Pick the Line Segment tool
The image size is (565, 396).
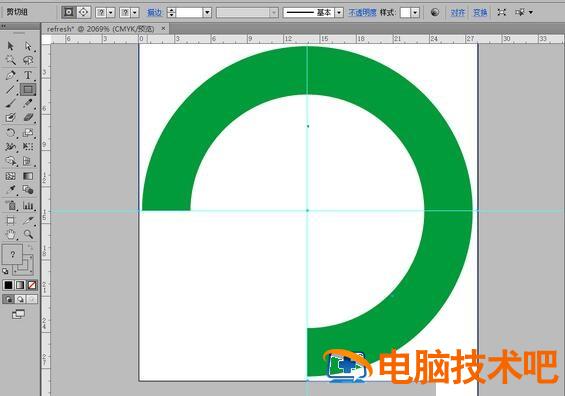click(x=10, y=89)
